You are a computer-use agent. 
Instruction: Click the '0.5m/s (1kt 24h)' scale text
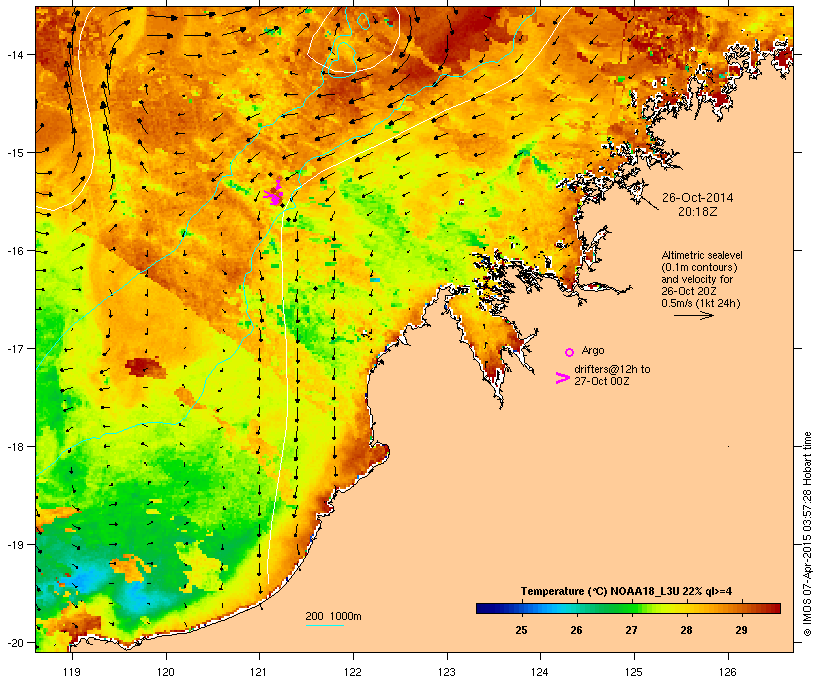coord(701,303)
